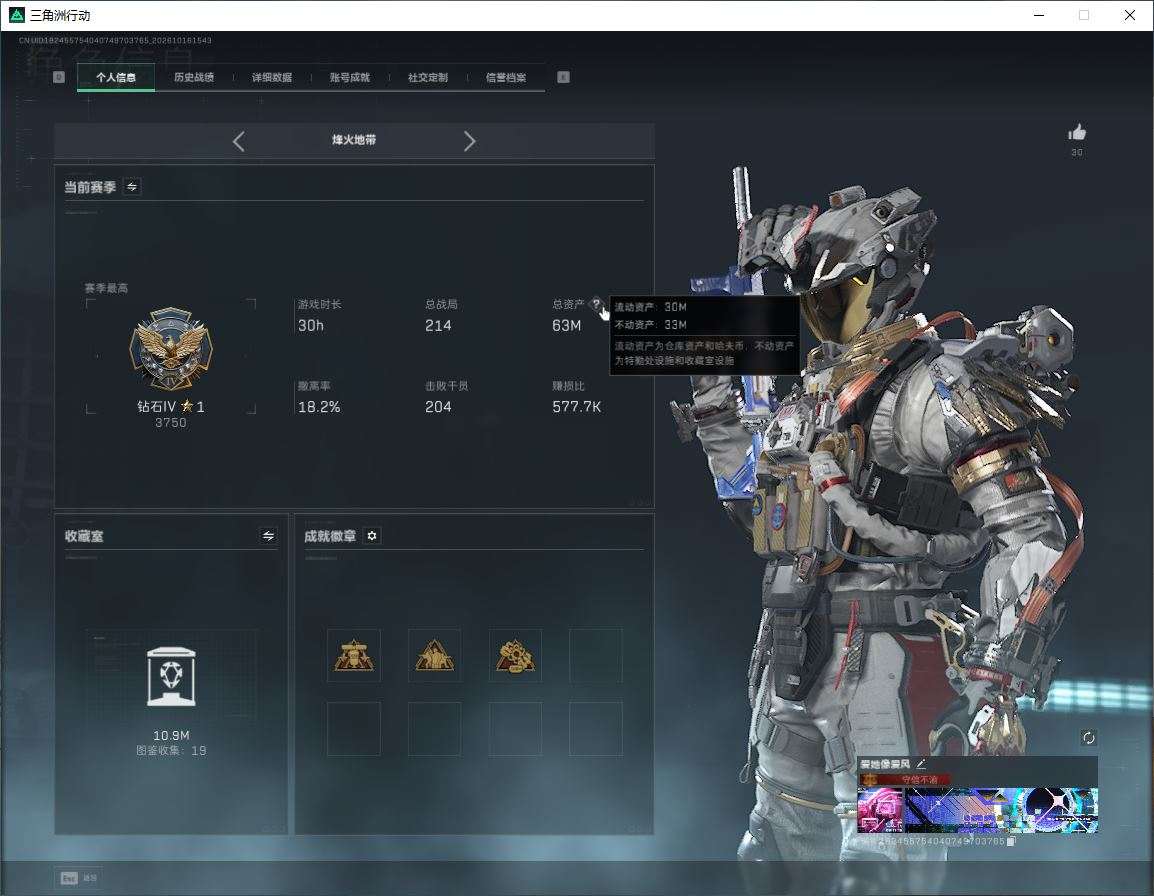This screenshot has height=896, width=1154.
Task: Copy the player ID with the copy icon
Action: tap(1011, 841)
